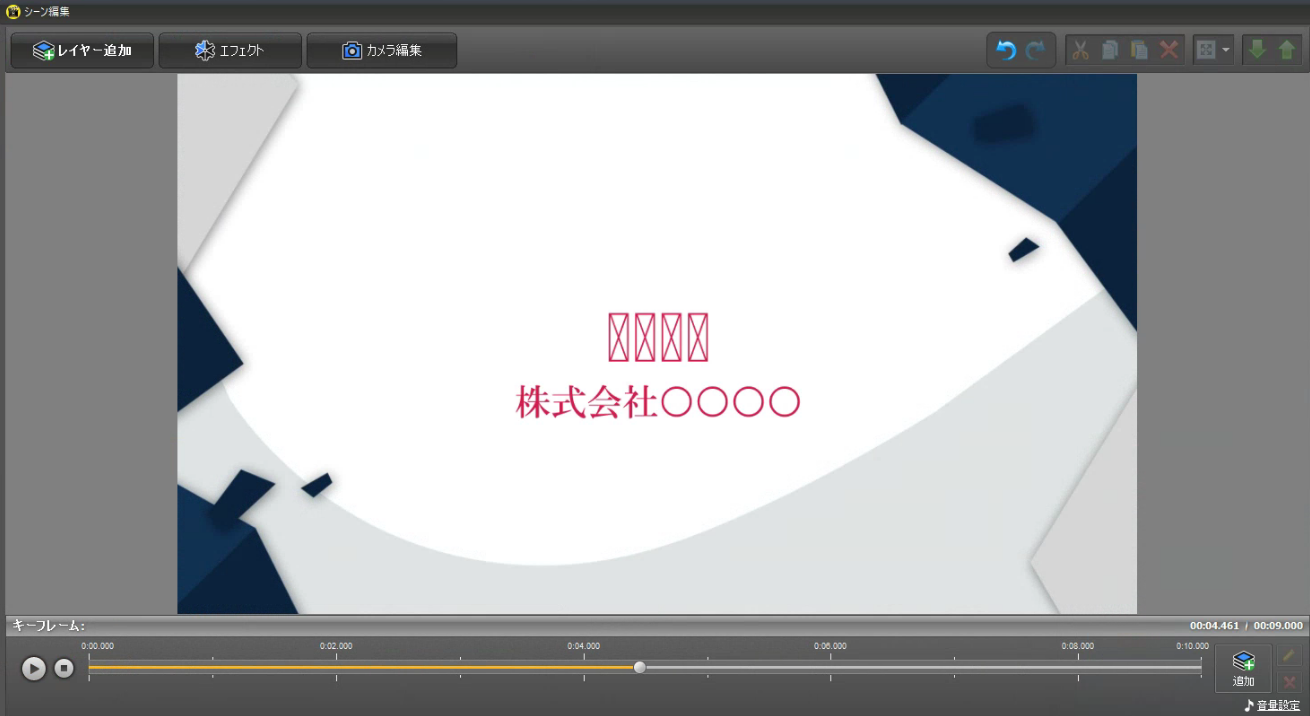Viewport: 1310px width, 716px height.
Task: Open 音量設定 volume settings link
Action: [1278, 705]
